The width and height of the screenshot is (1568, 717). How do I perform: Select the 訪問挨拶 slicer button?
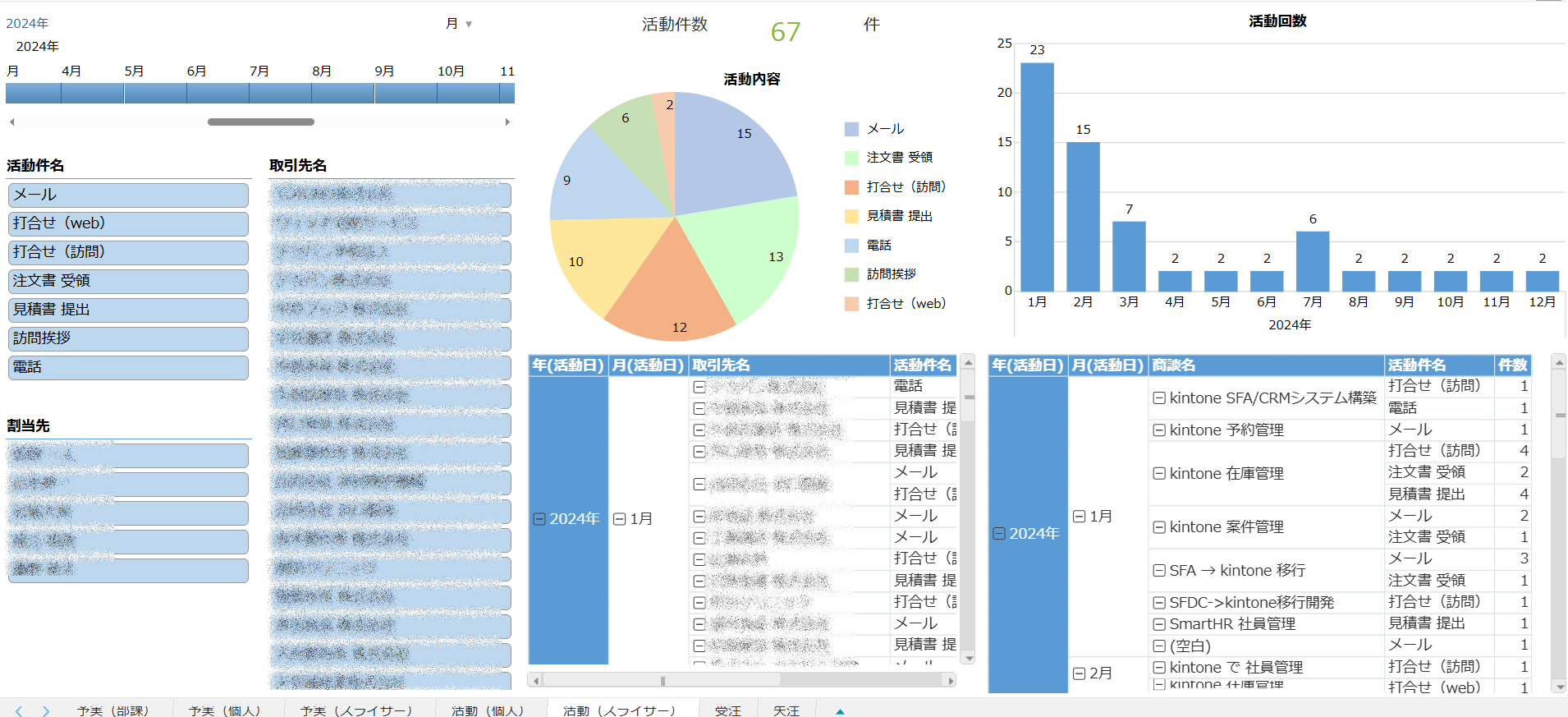[x=128, y=338]
